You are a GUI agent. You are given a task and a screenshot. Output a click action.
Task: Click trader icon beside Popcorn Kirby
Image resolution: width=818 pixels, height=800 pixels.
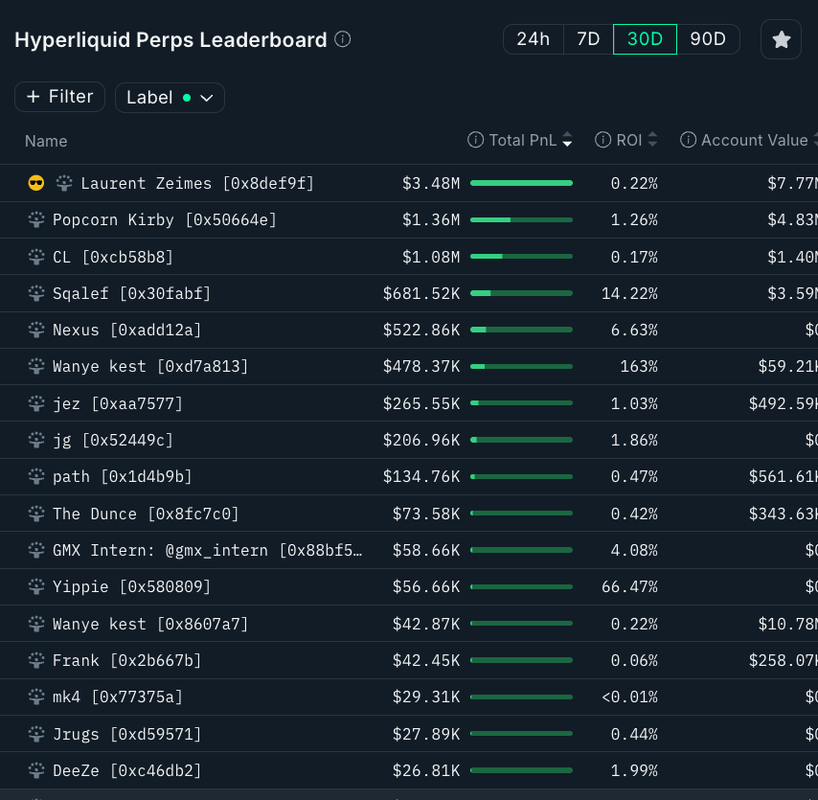click(x=37, y=220)
